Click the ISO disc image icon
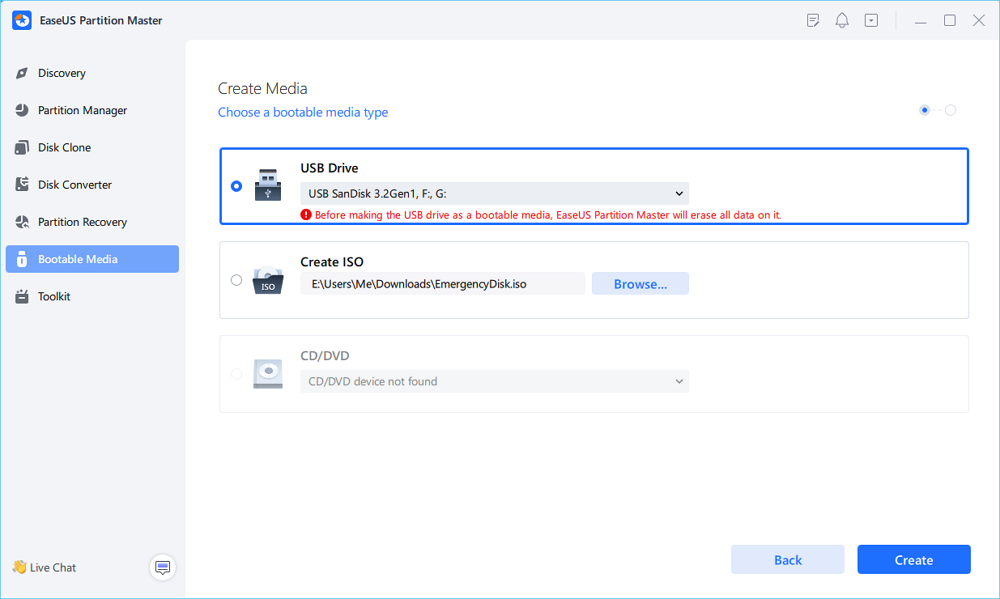 tap(268, 280)
